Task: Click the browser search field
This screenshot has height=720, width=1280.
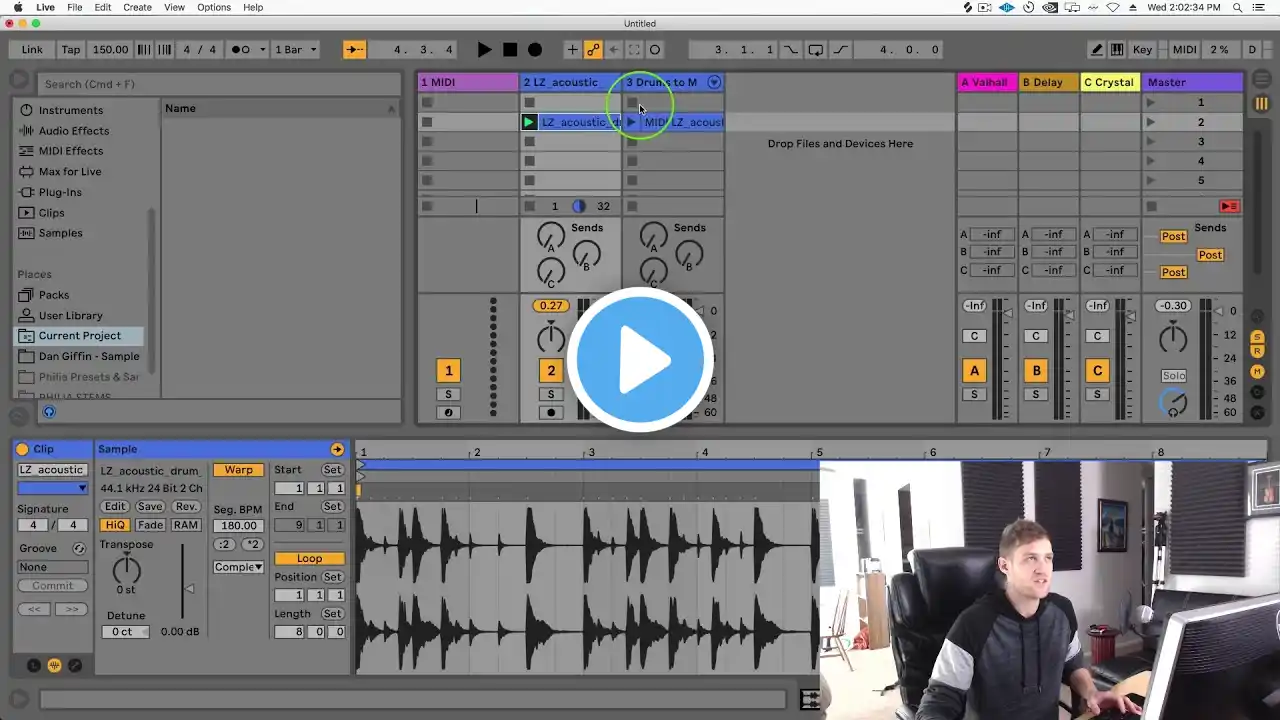Action: click(x=219, y=84)
